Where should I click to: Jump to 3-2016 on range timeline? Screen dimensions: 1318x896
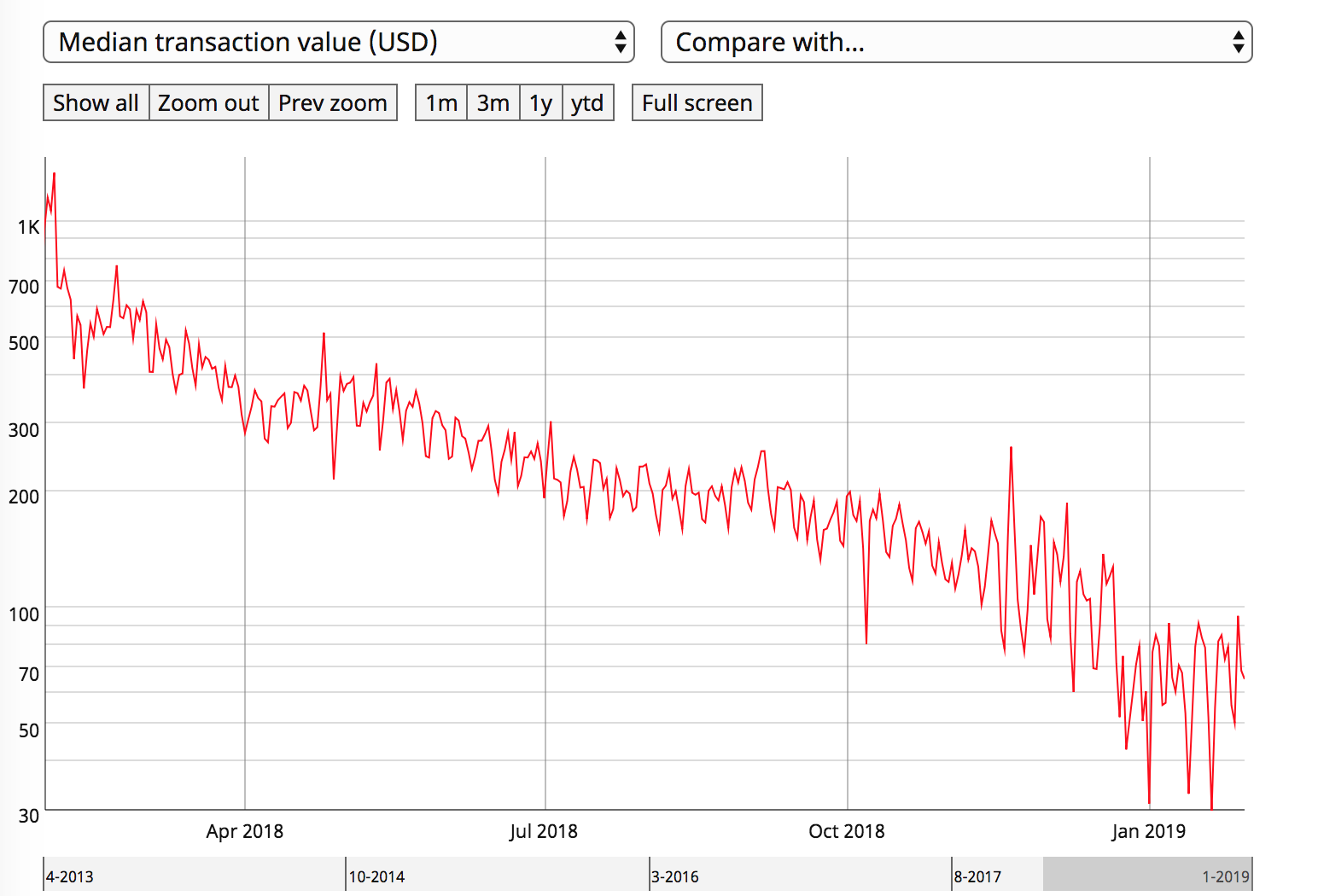[674, 876]
